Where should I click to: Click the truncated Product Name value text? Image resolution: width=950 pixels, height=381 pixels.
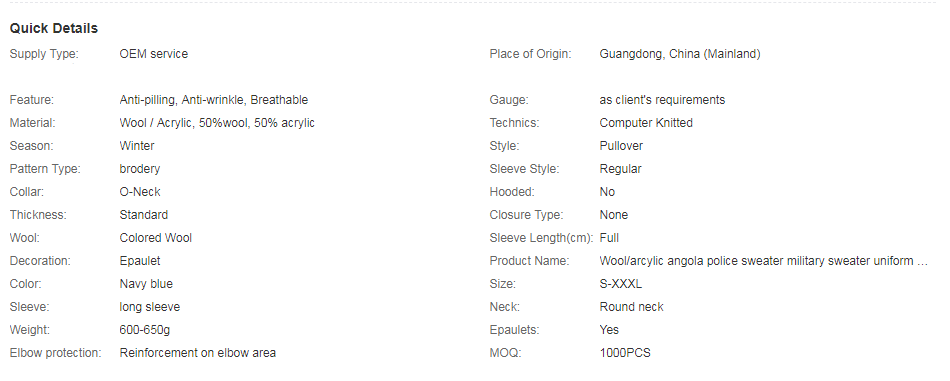point(763,261)
